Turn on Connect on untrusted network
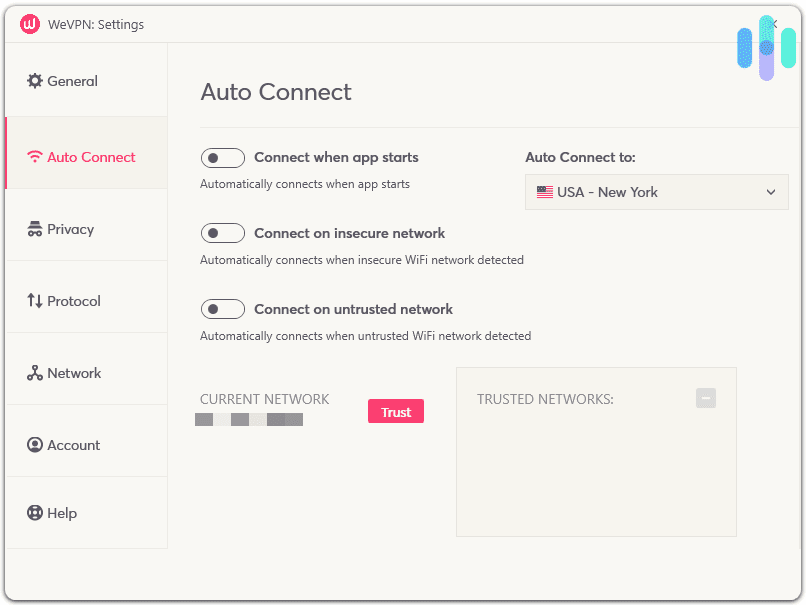The height and width of the screenshot is (605, 806). coord(222,309)
